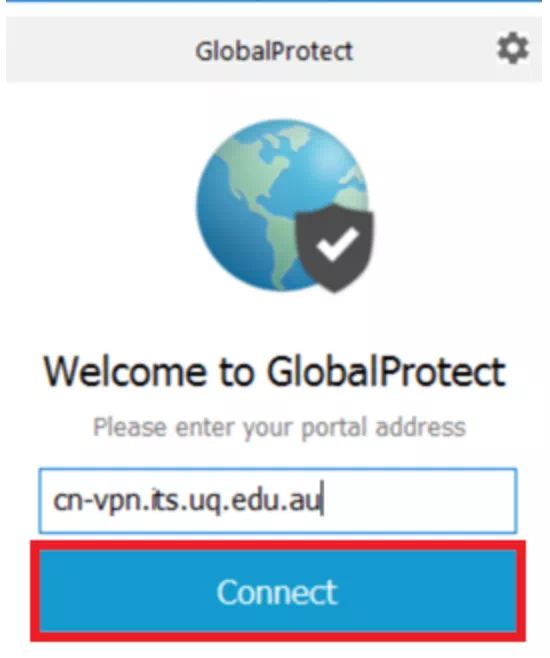The width and height of the screenshot is (550, 658).
Task: Open the settings gear menu
Action: 512,49
